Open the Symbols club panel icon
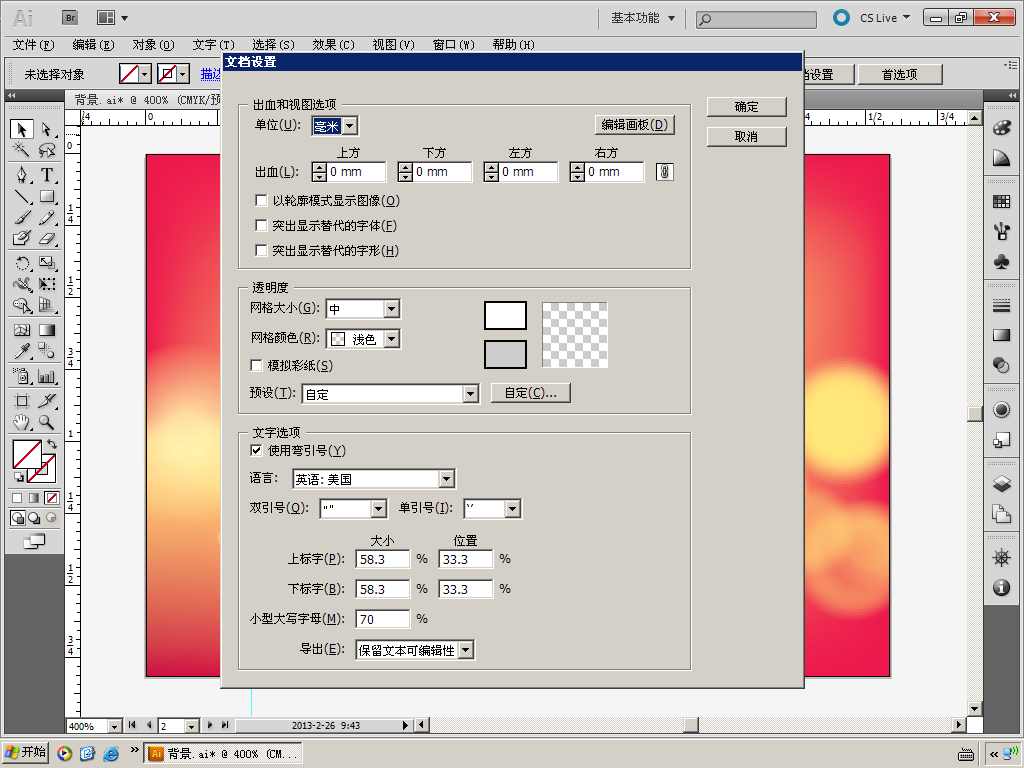This screenshot has height=768, width=1024. (1001, 262)
